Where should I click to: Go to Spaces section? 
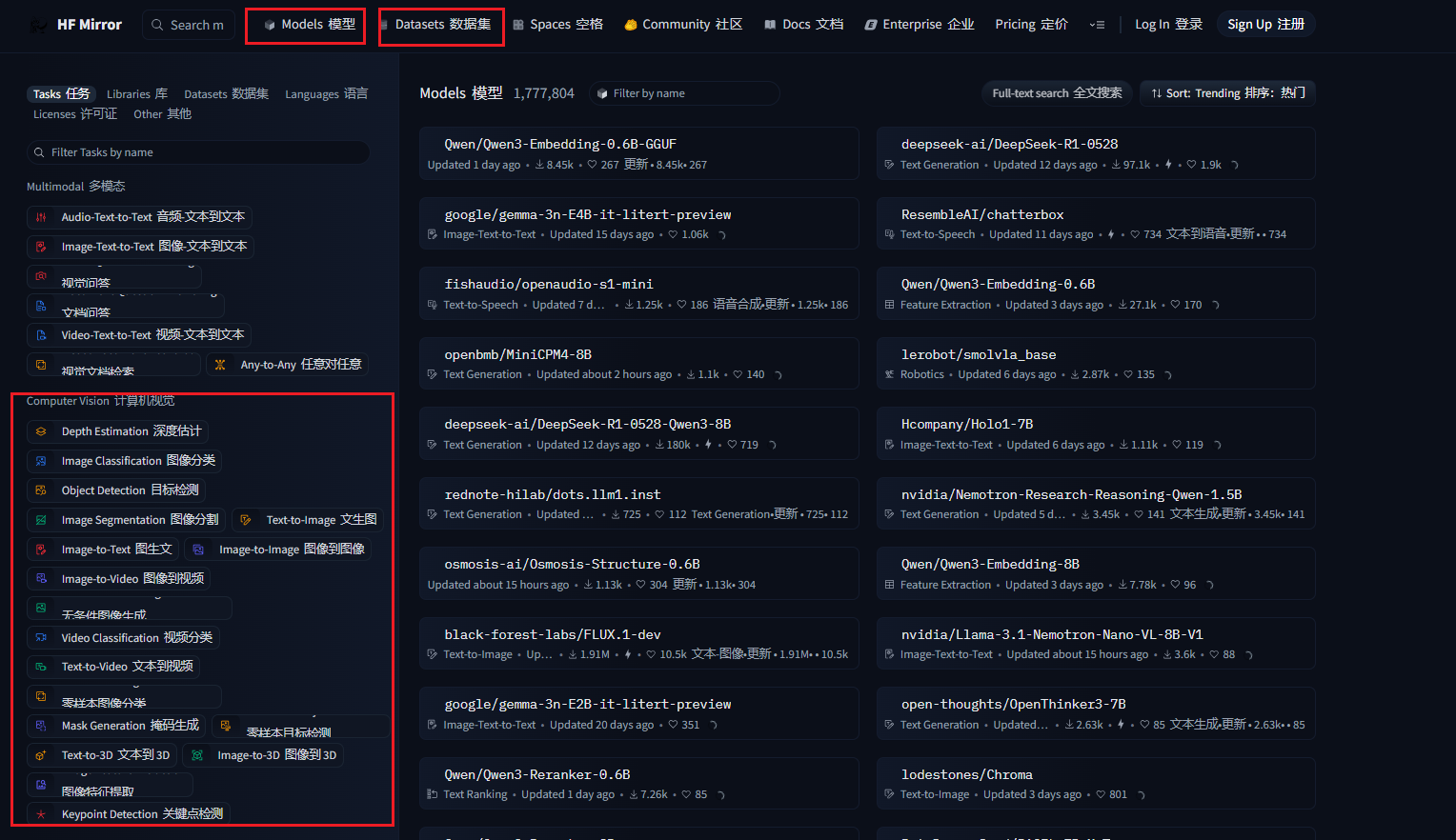coord(558,25)
